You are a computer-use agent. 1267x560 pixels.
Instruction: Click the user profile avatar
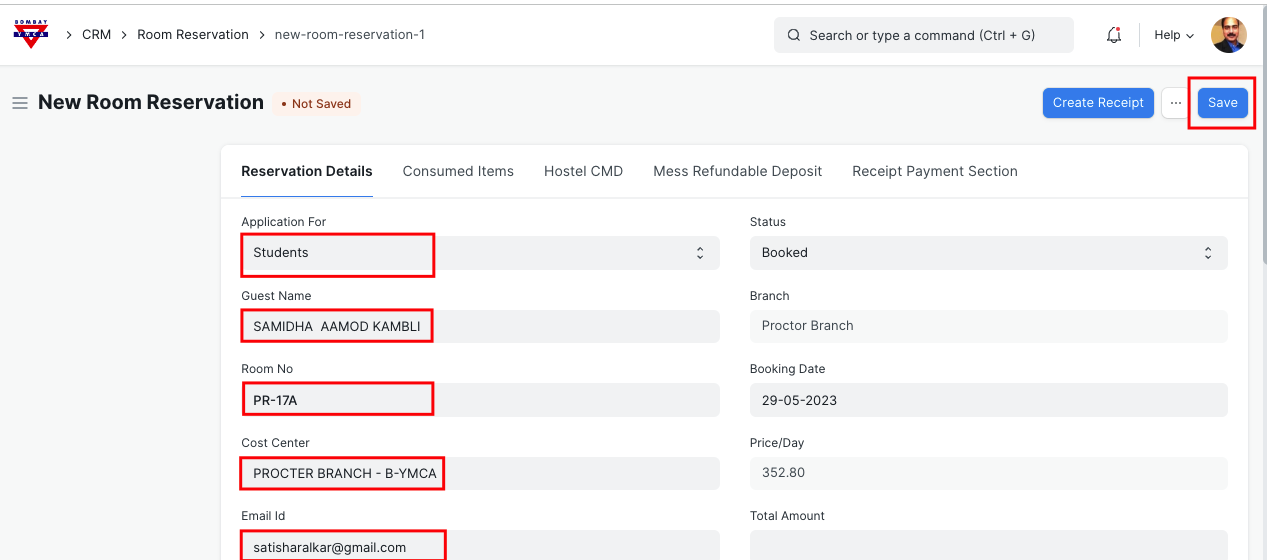pyautogui.click(x=1228, y=35)
